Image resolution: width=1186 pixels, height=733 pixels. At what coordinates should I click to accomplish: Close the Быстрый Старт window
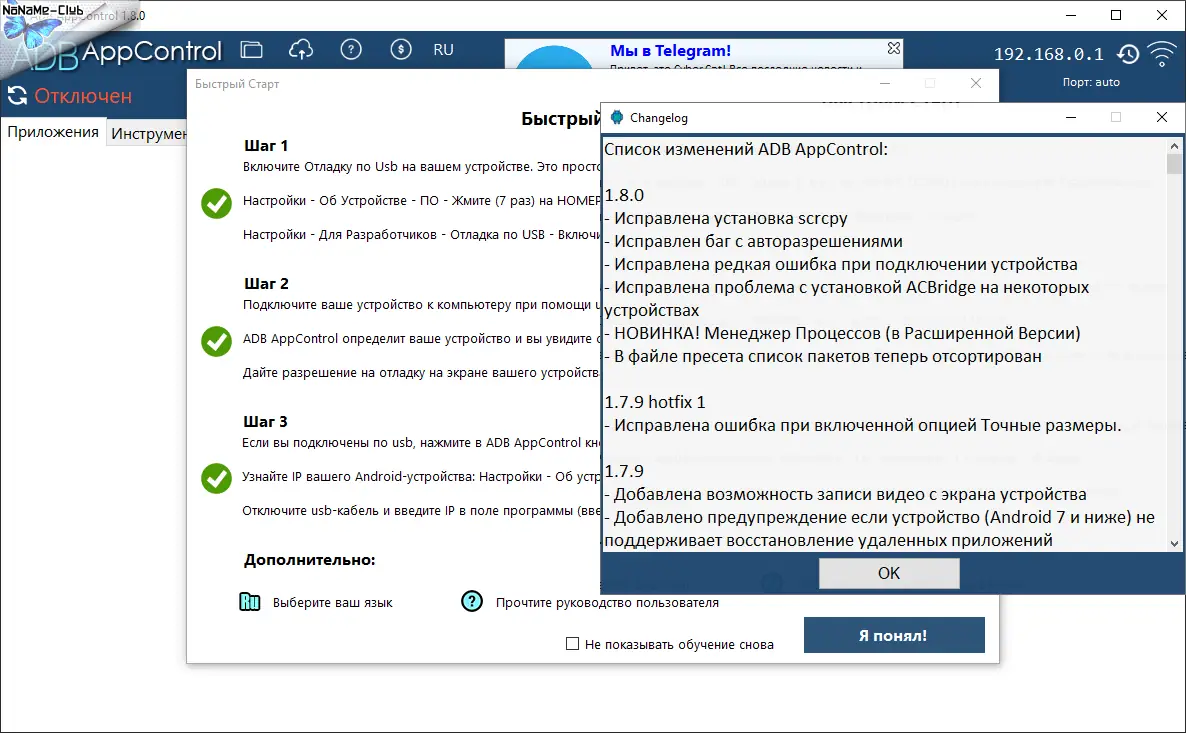[976, 83]
